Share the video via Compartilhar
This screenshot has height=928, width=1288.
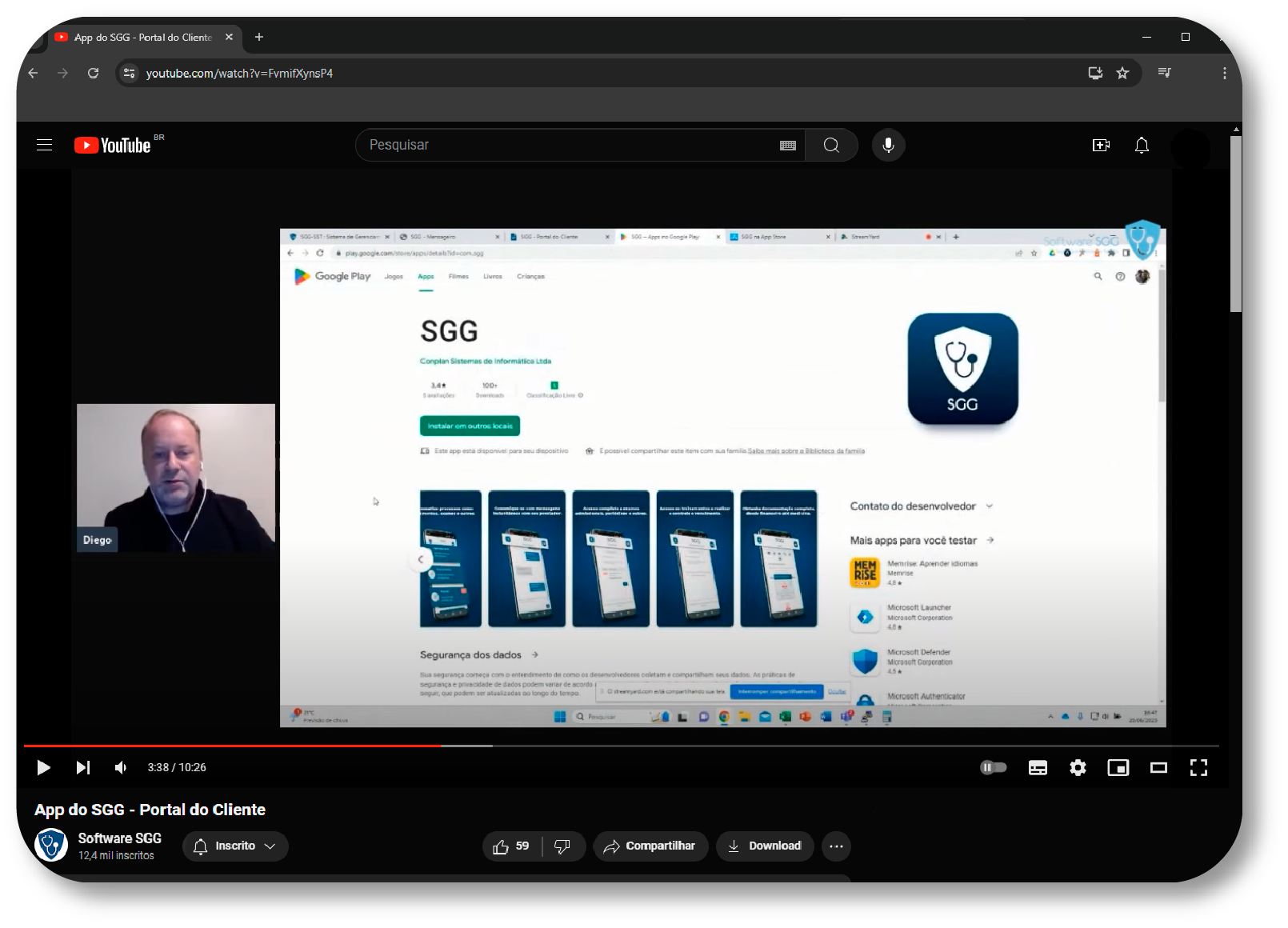point(650,846)
